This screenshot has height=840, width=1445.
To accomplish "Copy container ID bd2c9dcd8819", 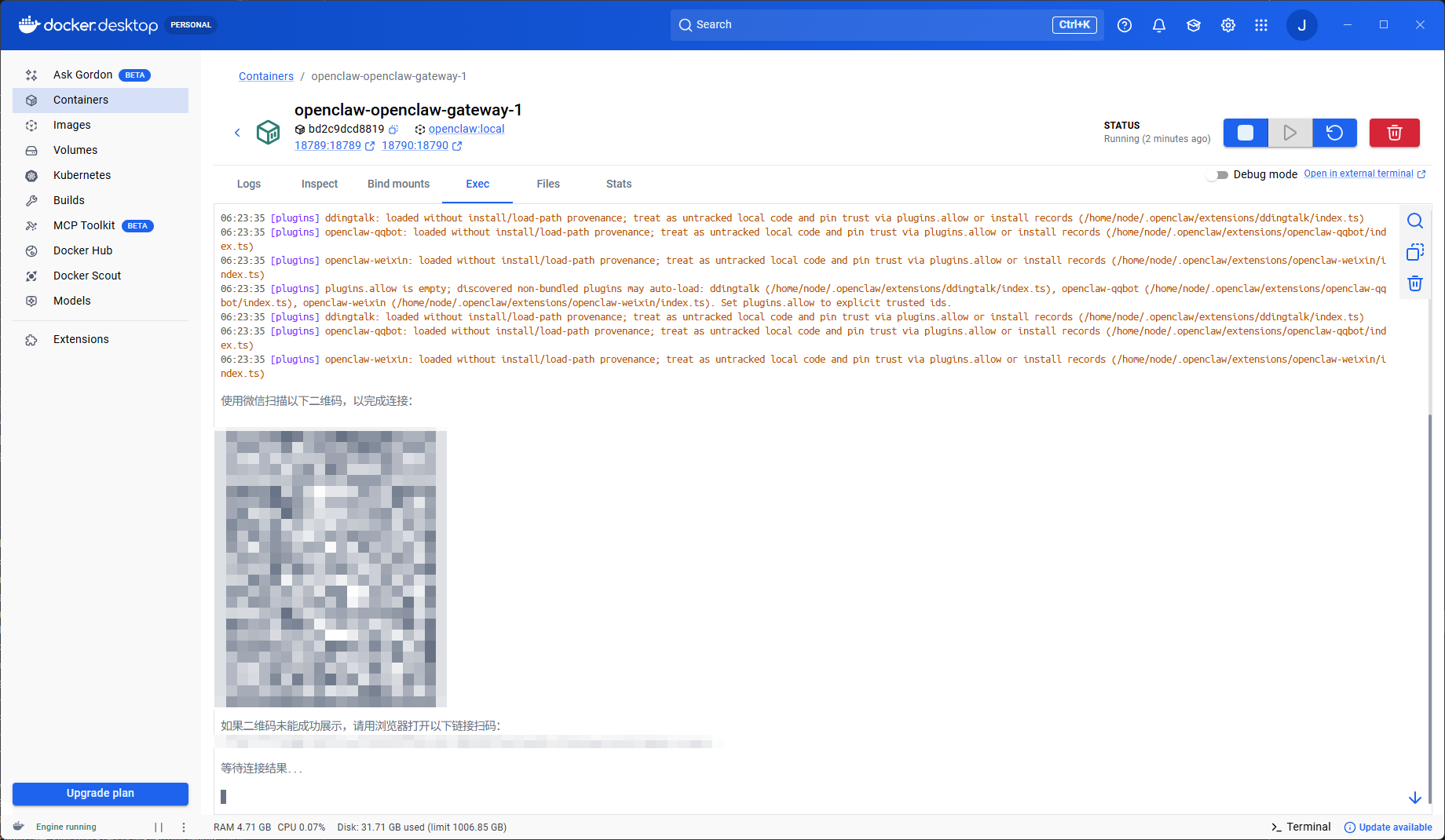I will pyautogui.click(x=393, y=130).
